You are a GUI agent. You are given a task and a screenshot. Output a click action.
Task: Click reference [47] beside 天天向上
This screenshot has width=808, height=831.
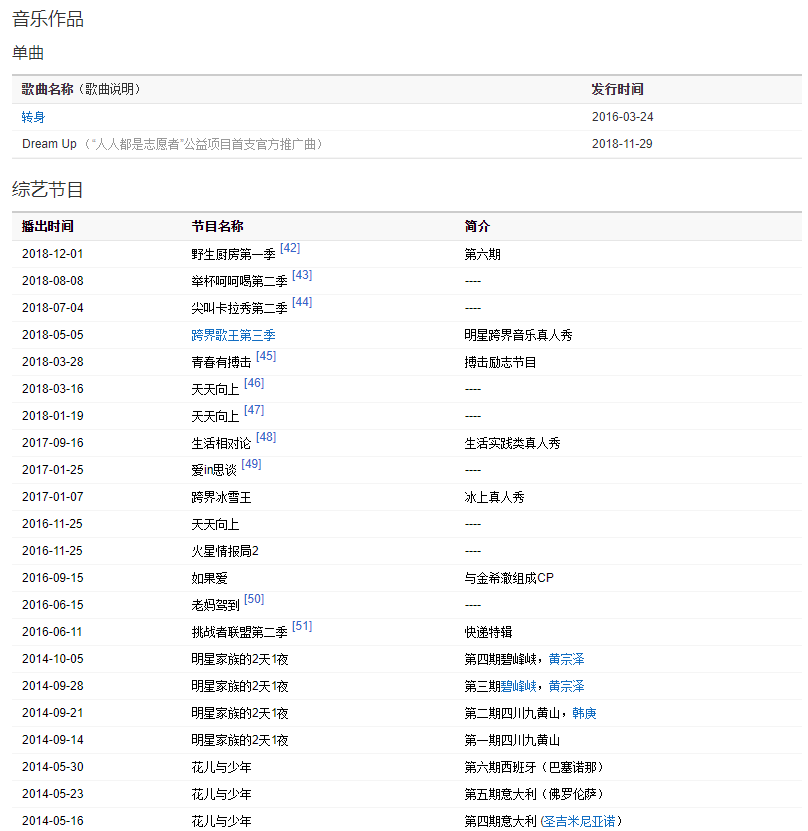coord(254,410)
